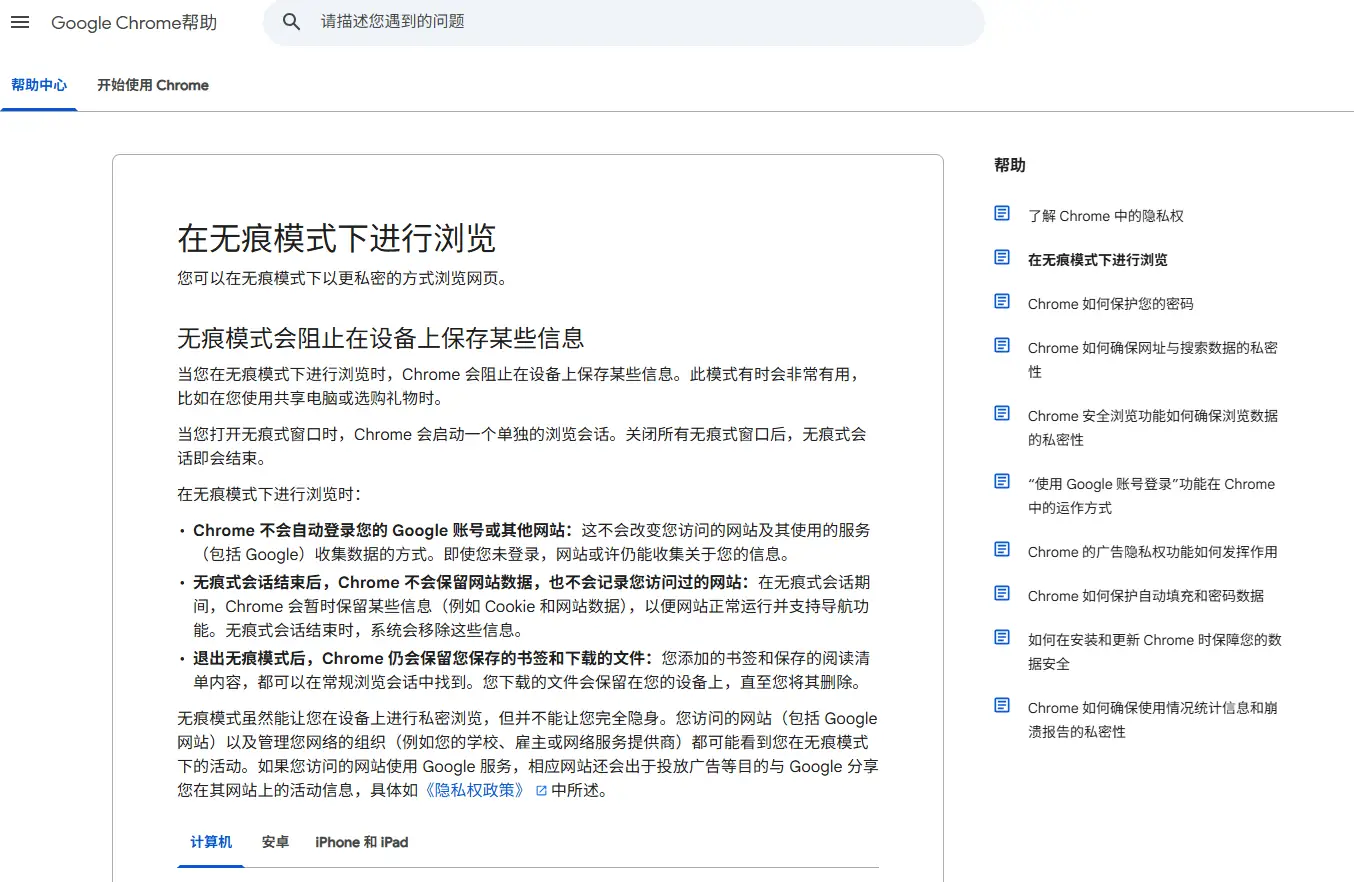Screen dimensions: 1354x882
Task: Open 在无痕模式下进行浏览 sidebar link
Action: [1098, 260]
